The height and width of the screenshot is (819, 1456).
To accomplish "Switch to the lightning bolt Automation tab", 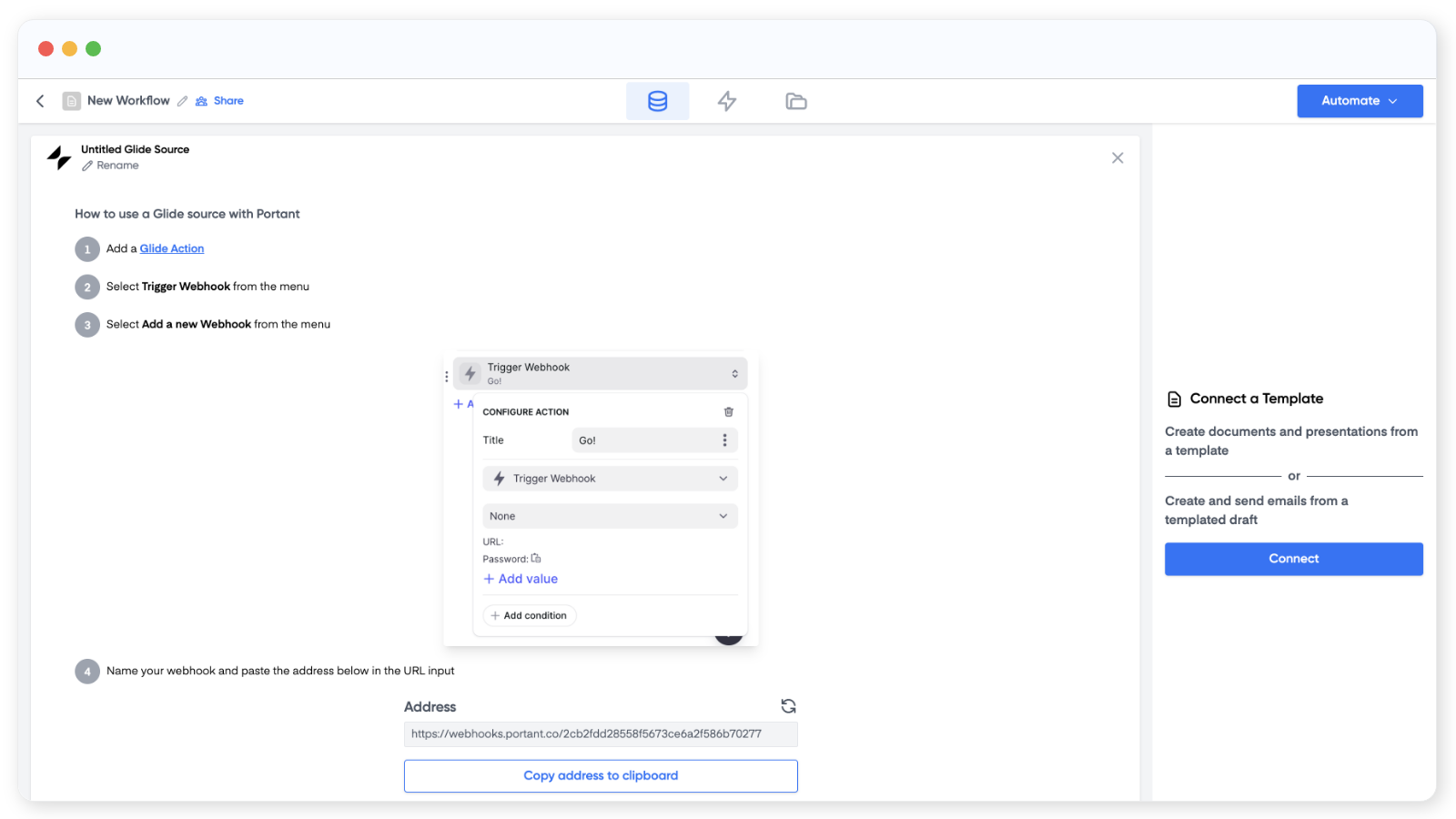I will (x=726, y=101).
